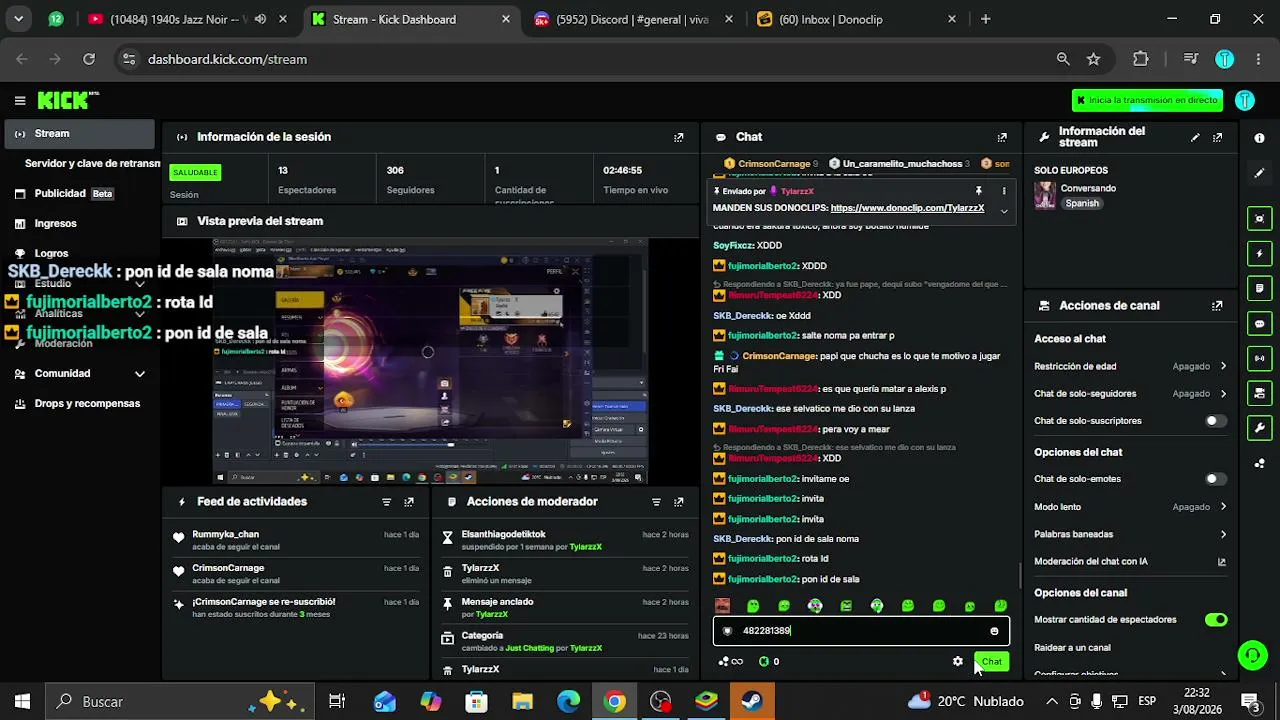
Task: Select Stream in the sidebar
Action: click(80, 134)
